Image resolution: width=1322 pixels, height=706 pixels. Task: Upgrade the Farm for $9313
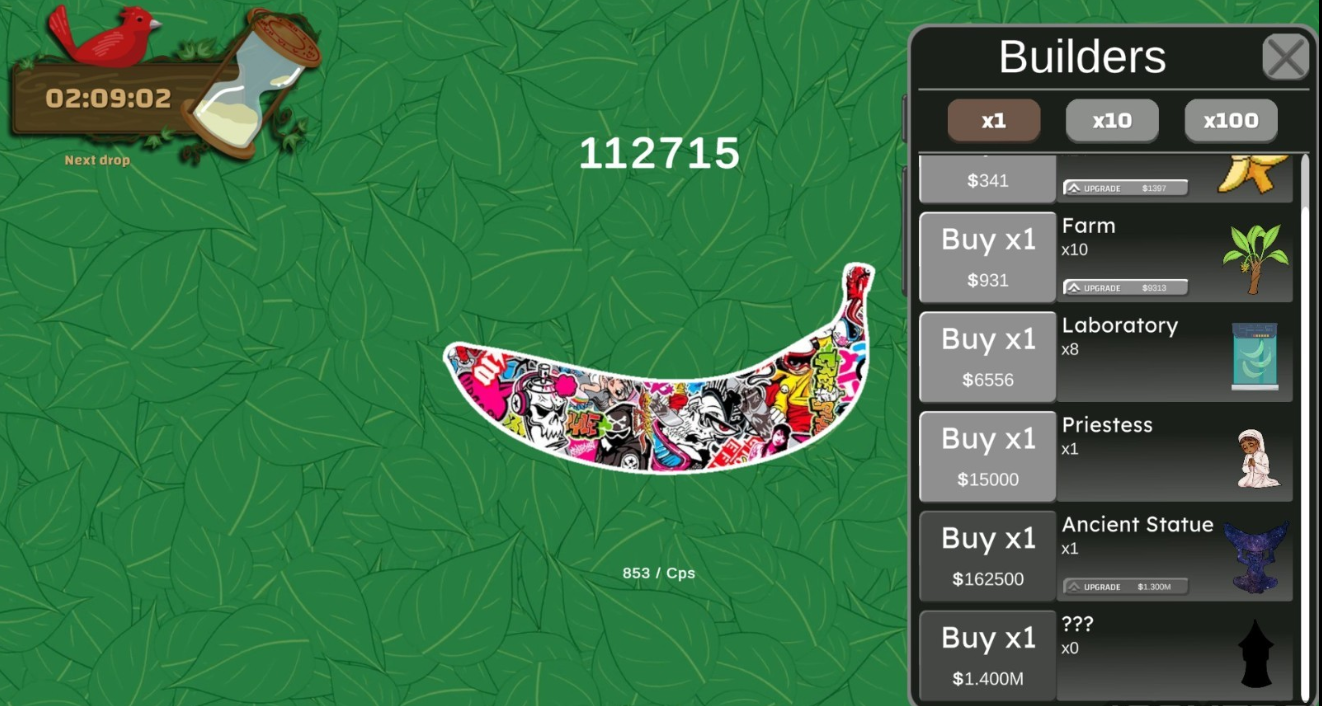(1125, 287)
